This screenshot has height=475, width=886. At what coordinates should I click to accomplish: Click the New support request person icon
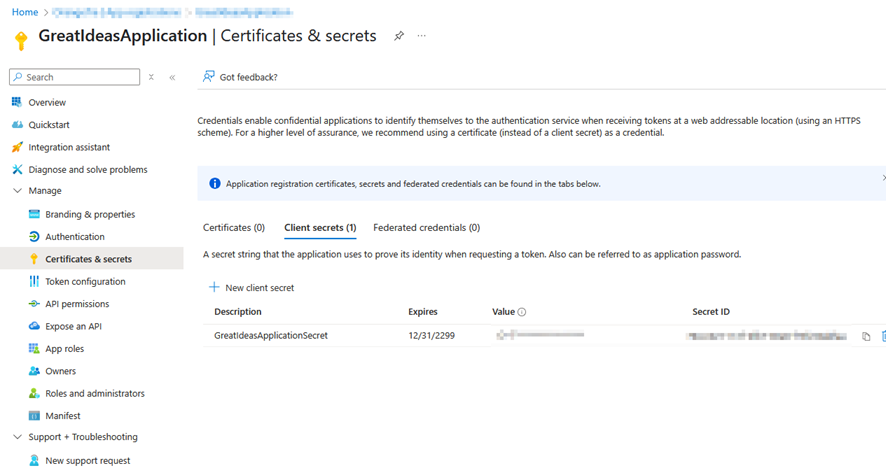click(34, 460)
